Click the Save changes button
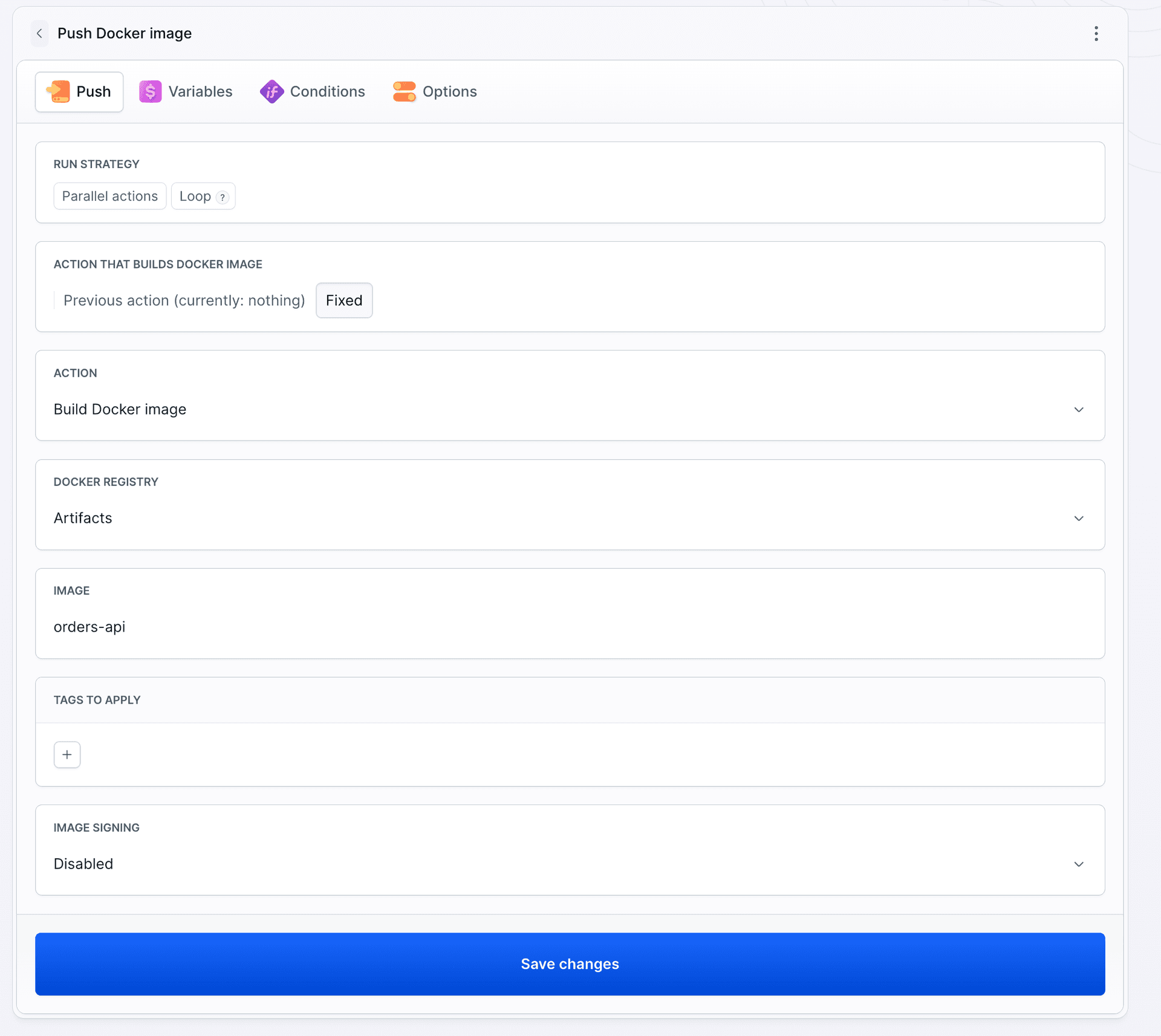1161x1036 pixels. 570,964
